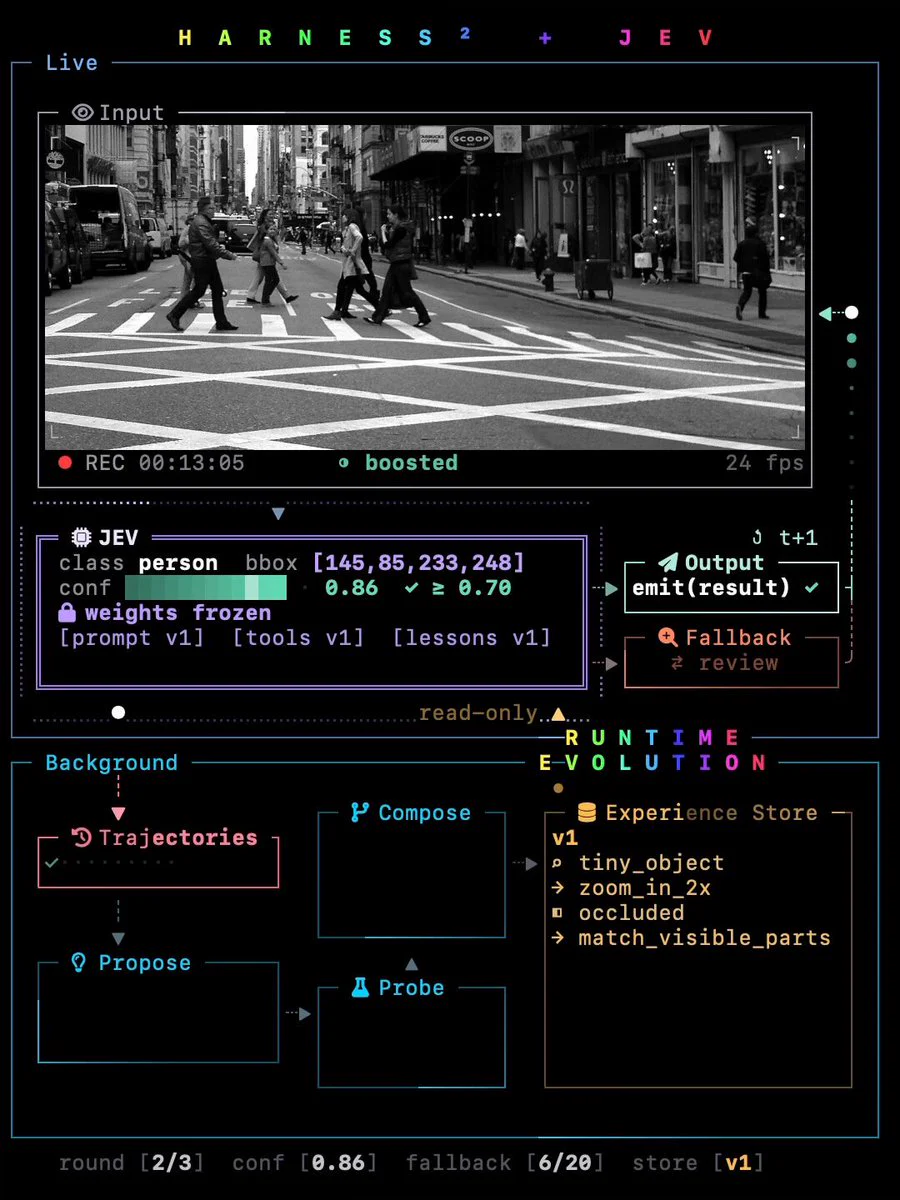Click the checkmark before ≥ 0.70

point(411,588)
